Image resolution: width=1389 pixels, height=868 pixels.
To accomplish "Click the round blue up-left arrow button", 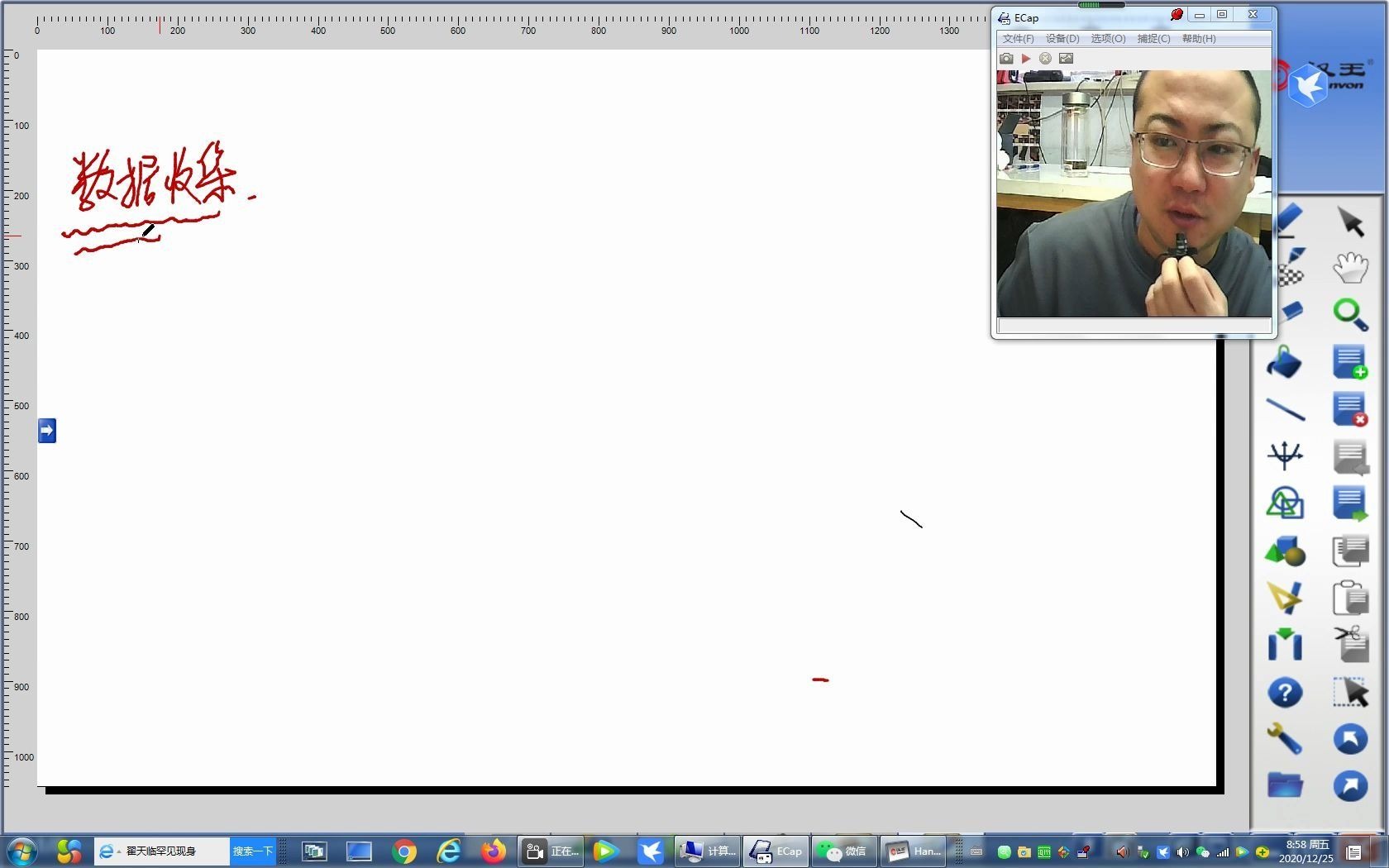I will pos(1350,739).
